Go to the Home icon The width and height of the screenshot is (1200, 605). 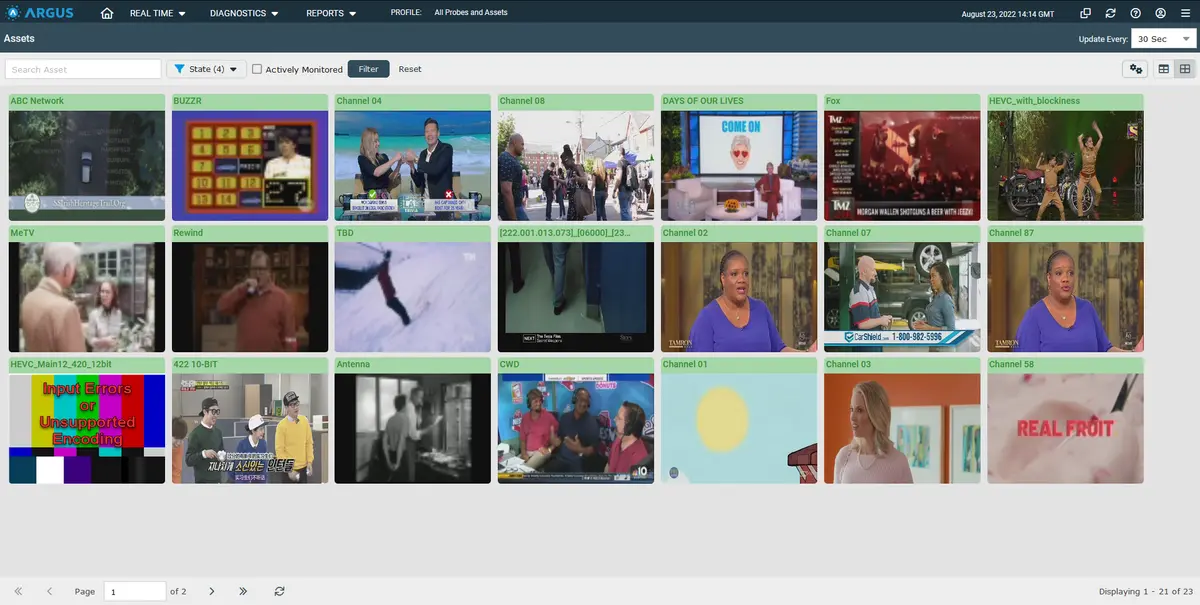[x=107, y=14]
